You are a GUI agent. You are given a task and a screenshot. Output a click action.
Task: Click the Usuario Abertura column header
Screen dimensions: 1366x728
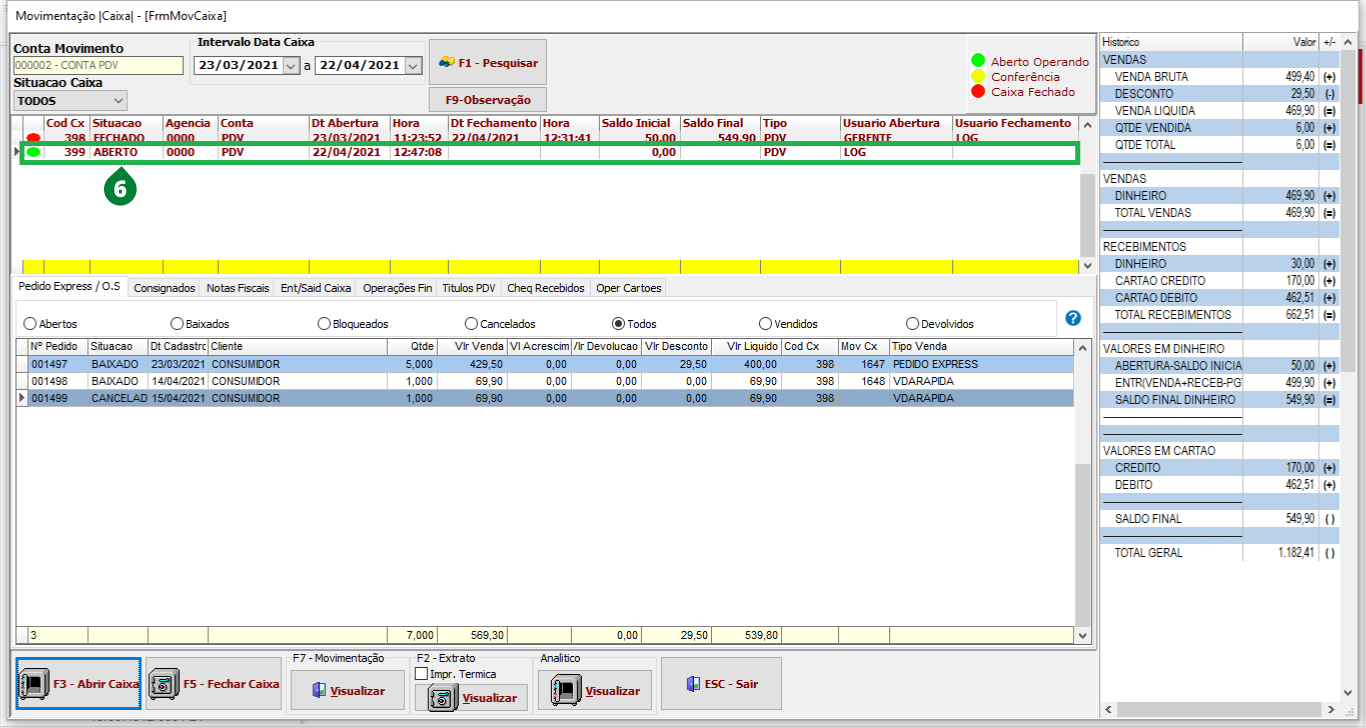click(896, 123)
